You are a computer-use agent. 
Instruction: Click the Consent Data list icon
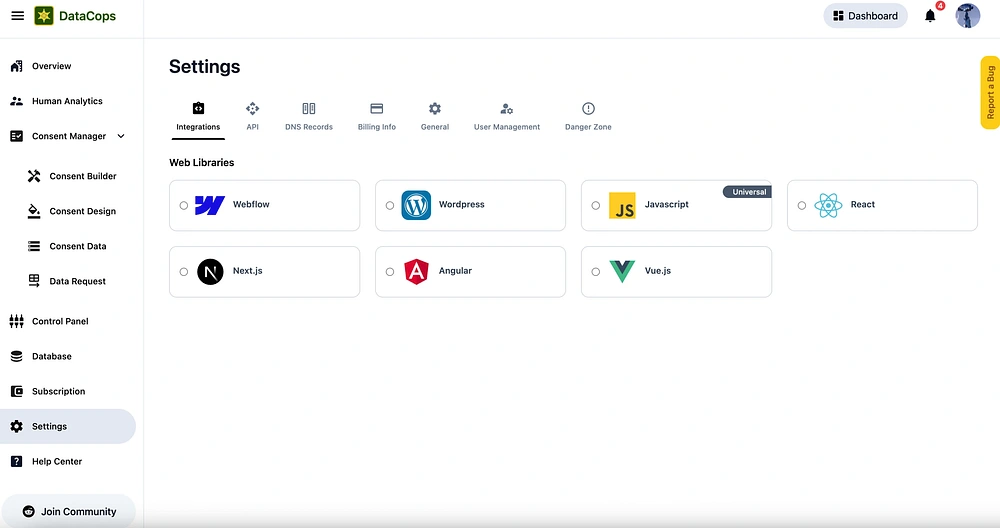coord(34,246)
